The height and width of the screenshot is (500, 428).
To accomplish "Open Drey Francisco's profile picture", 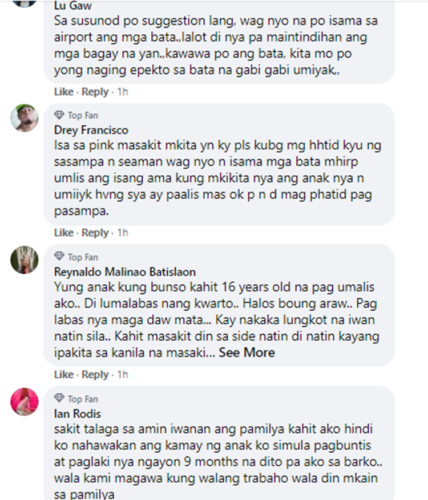I will coord(24,118).
